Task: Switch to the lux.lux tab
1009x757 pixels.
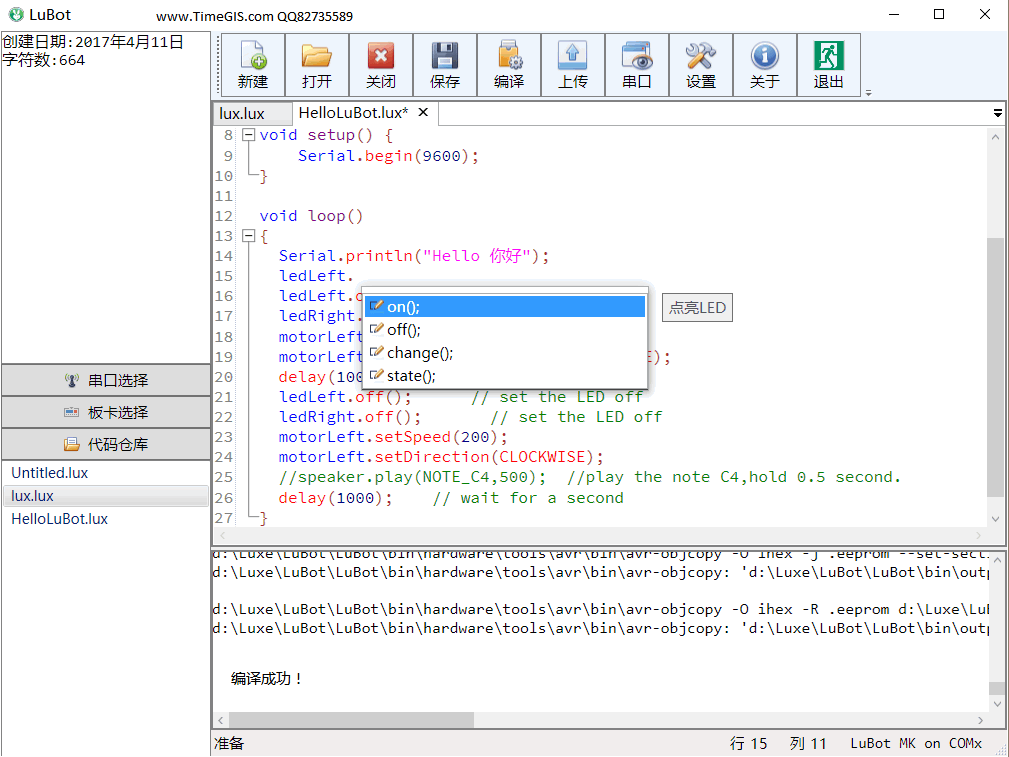Action: pyautogui.click(x=251, y=113)
